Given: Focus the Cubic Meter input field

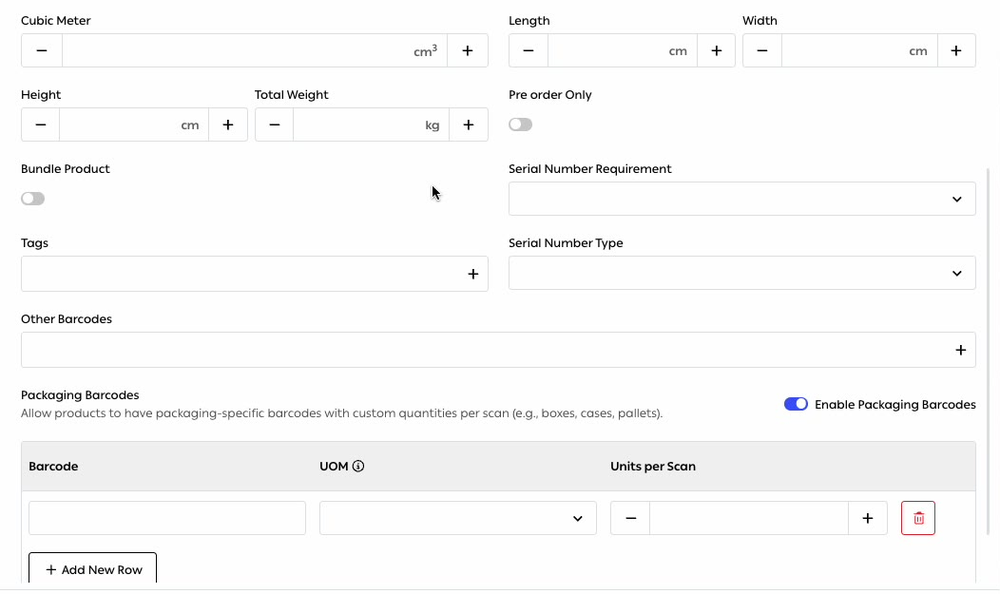Looking at the screenshot, I should tap(254, 50).
